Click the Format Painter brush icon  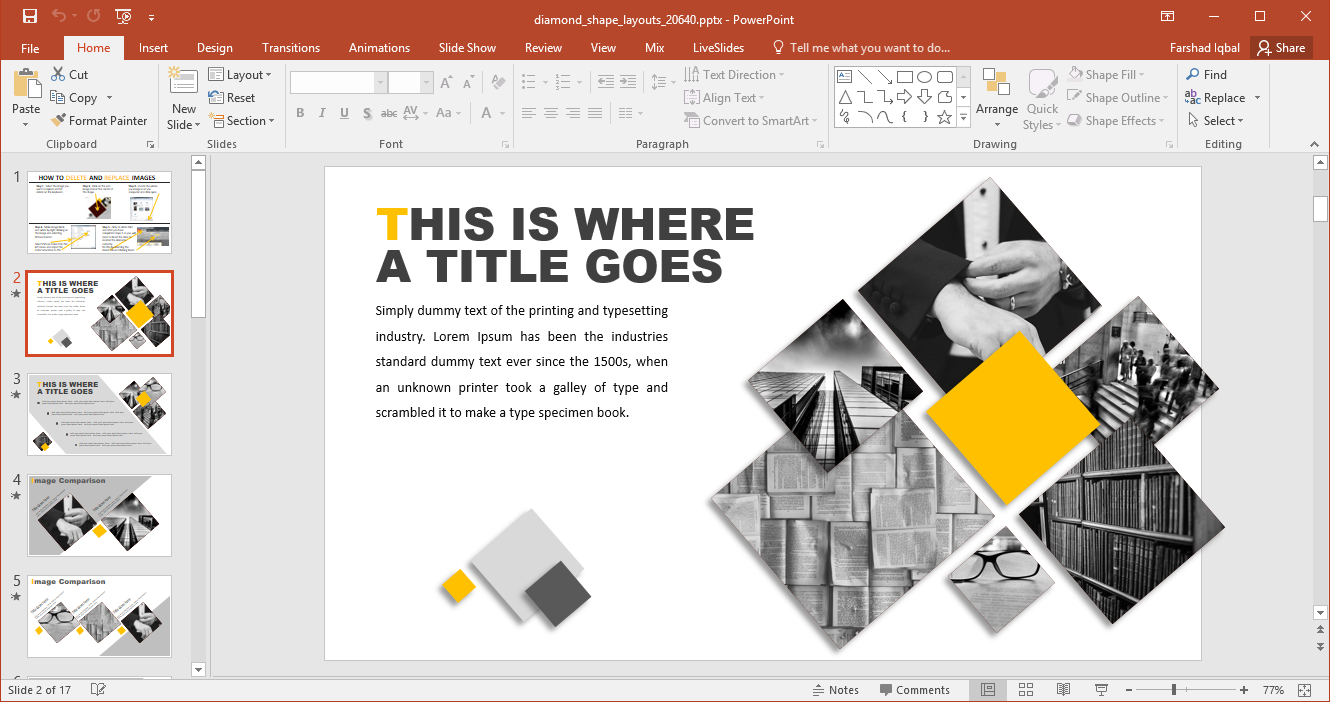coord(59,121)
